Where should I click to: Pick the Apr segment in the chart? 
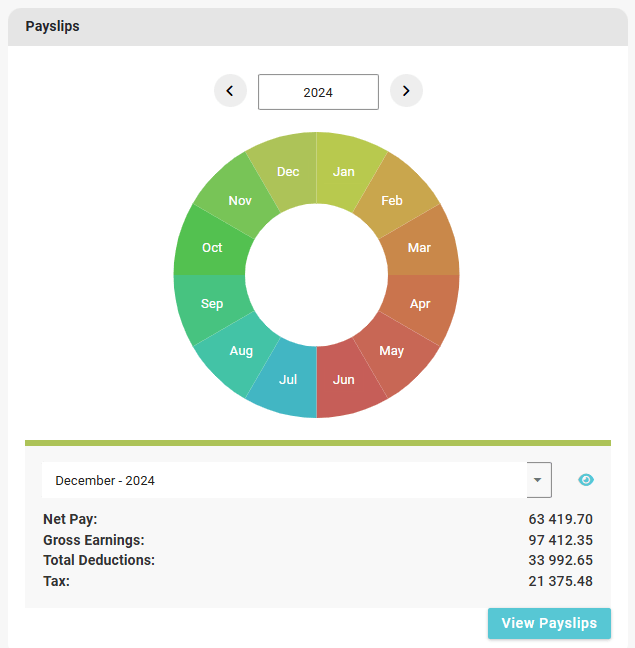(420, 303)
